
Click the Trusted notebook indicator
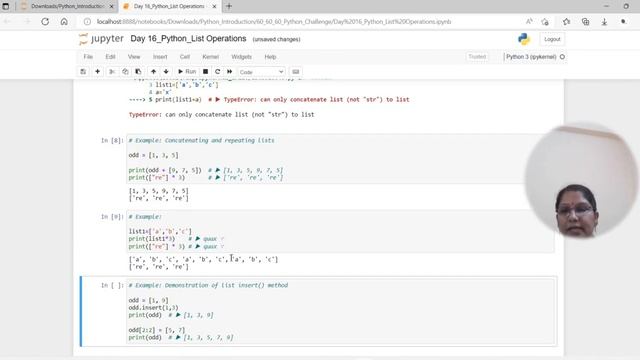tap(477, 57)
